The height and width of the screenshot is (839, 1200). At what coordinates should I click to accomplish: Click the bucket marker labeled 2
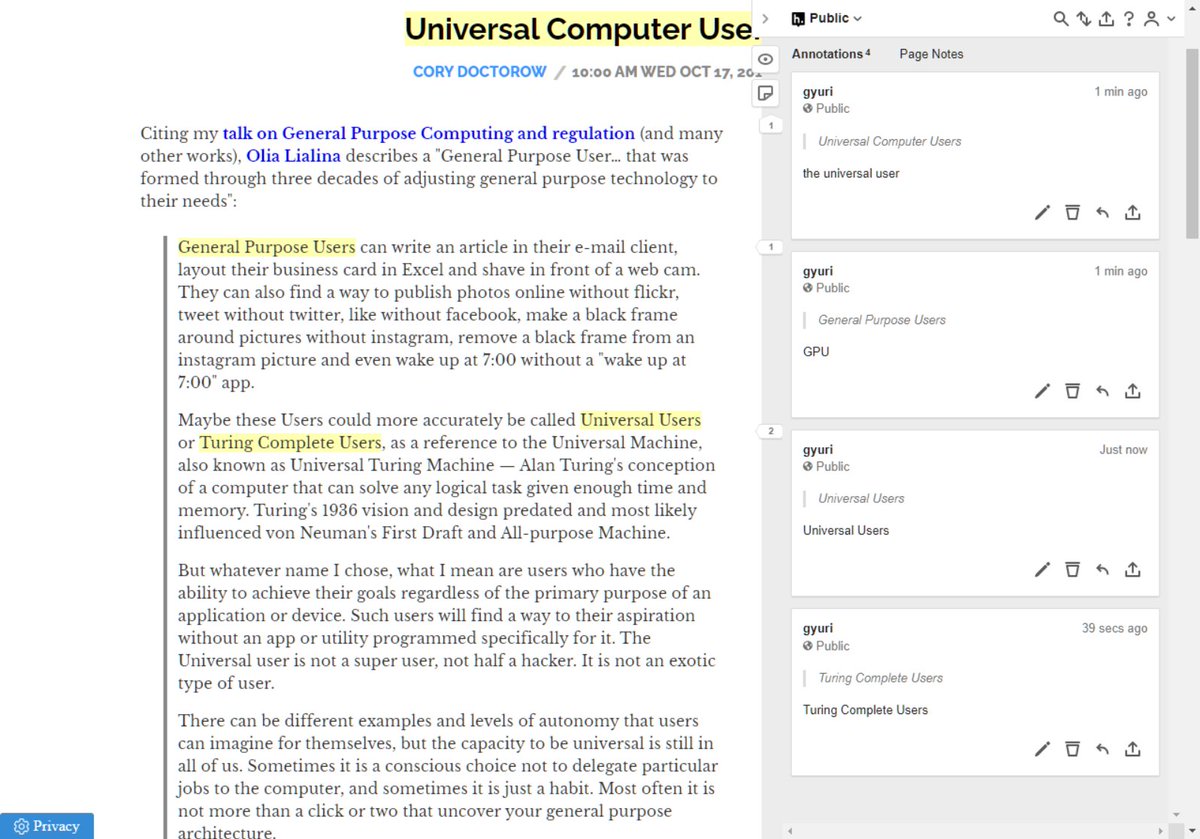pos(770,431)
